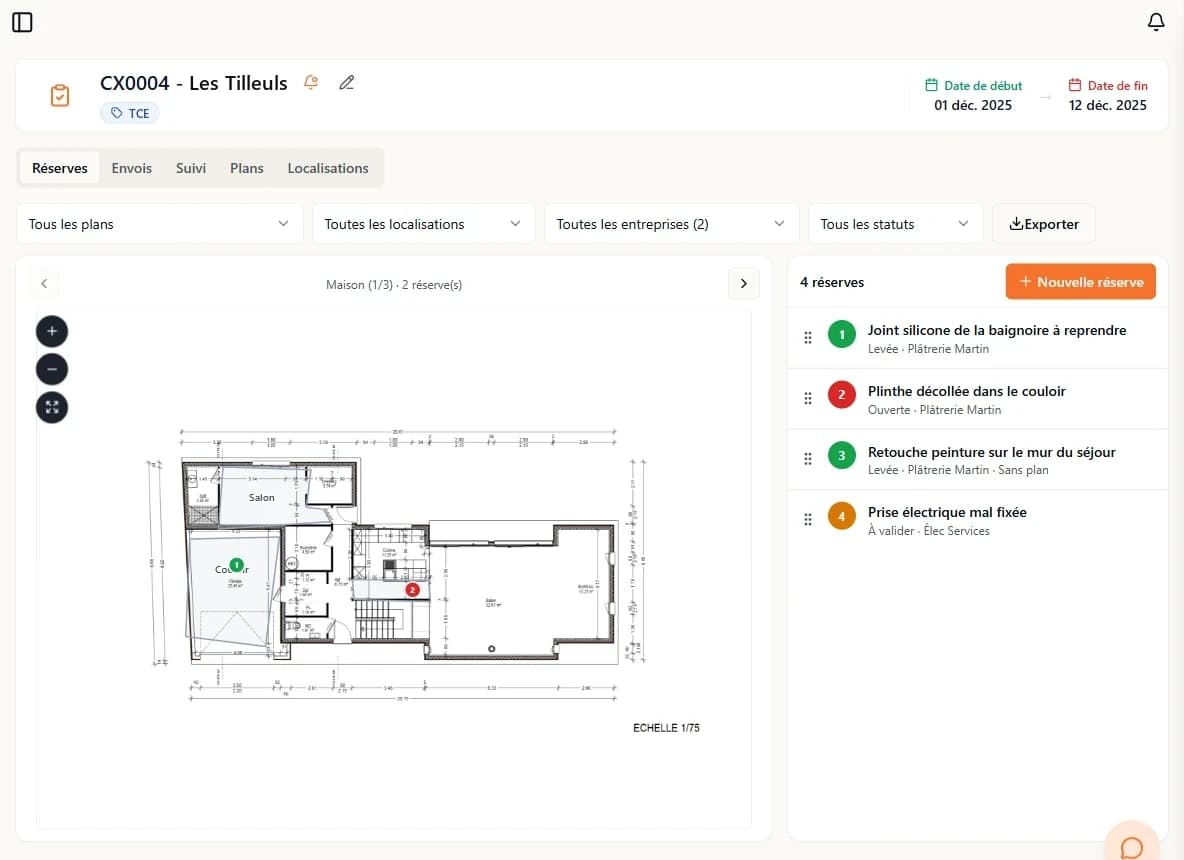Click the CX0004 - Les Tilleuls title

(x=193, y=83)
